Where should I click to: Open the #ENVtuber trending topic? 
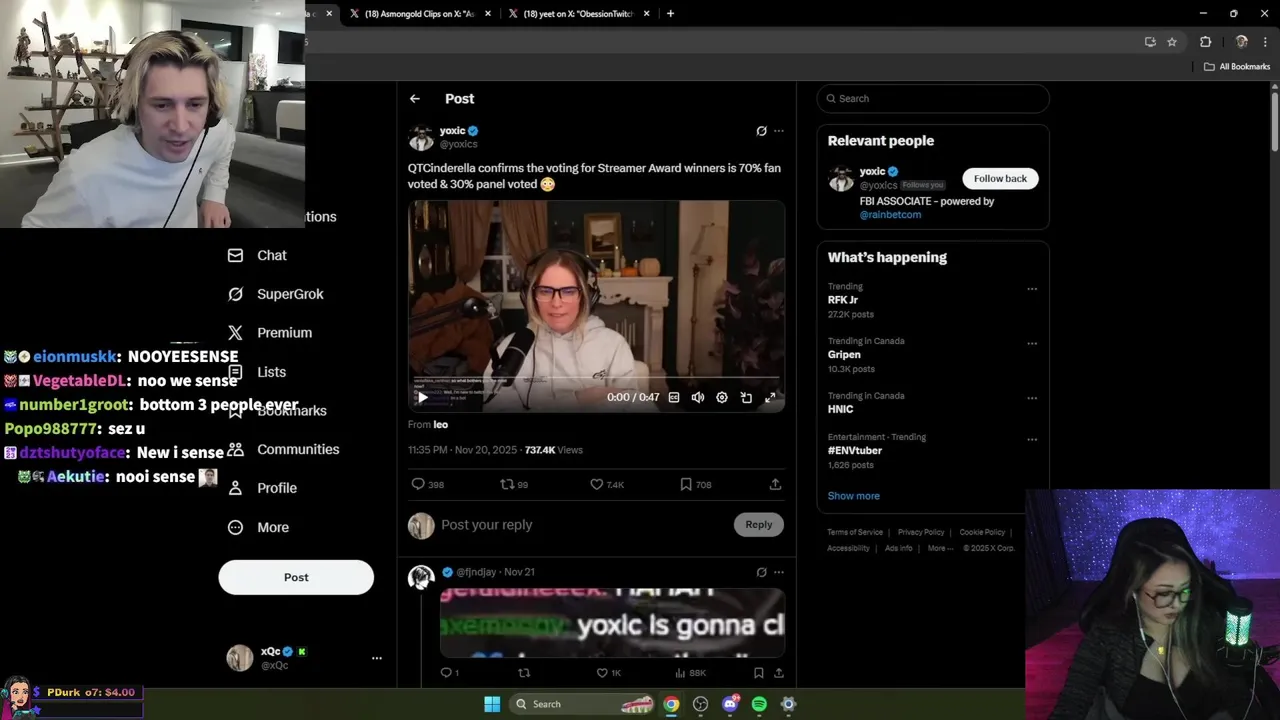pyautogui.click(x=855, y=450)
